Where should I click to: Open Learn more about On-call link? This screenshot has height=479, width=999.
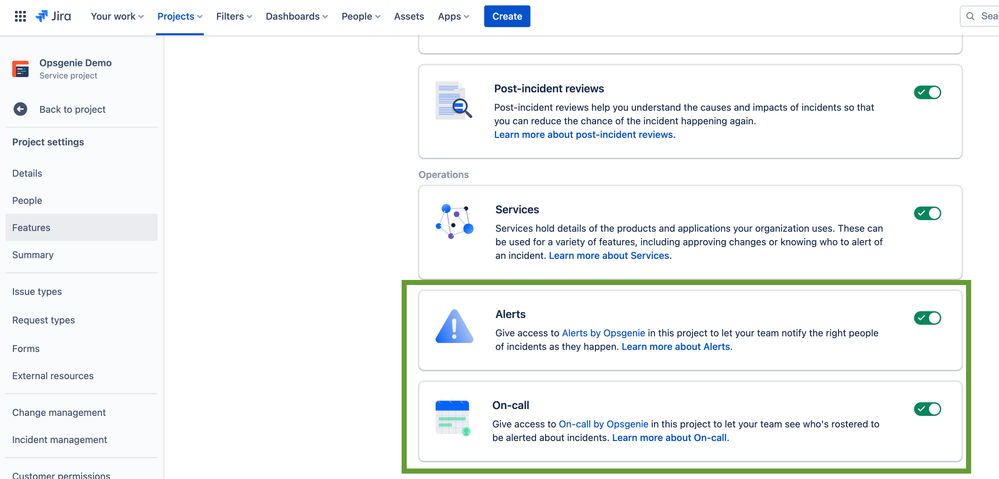click(670, 438)
